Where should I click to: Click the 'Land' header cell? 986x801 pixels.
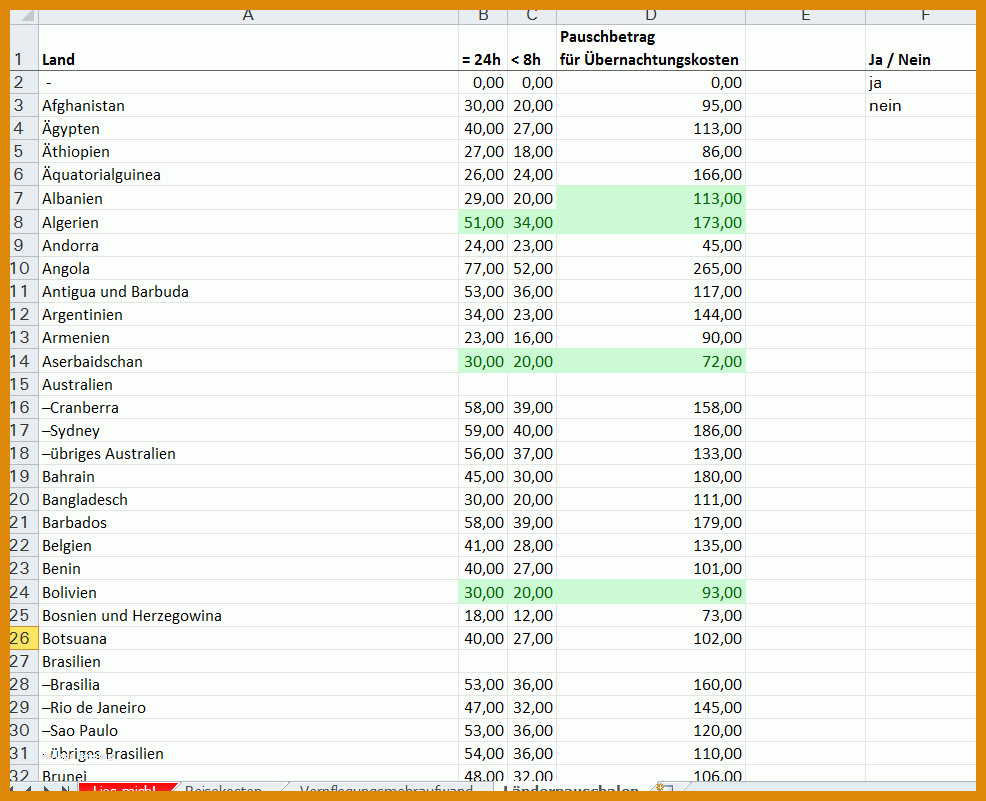[248, 48]
